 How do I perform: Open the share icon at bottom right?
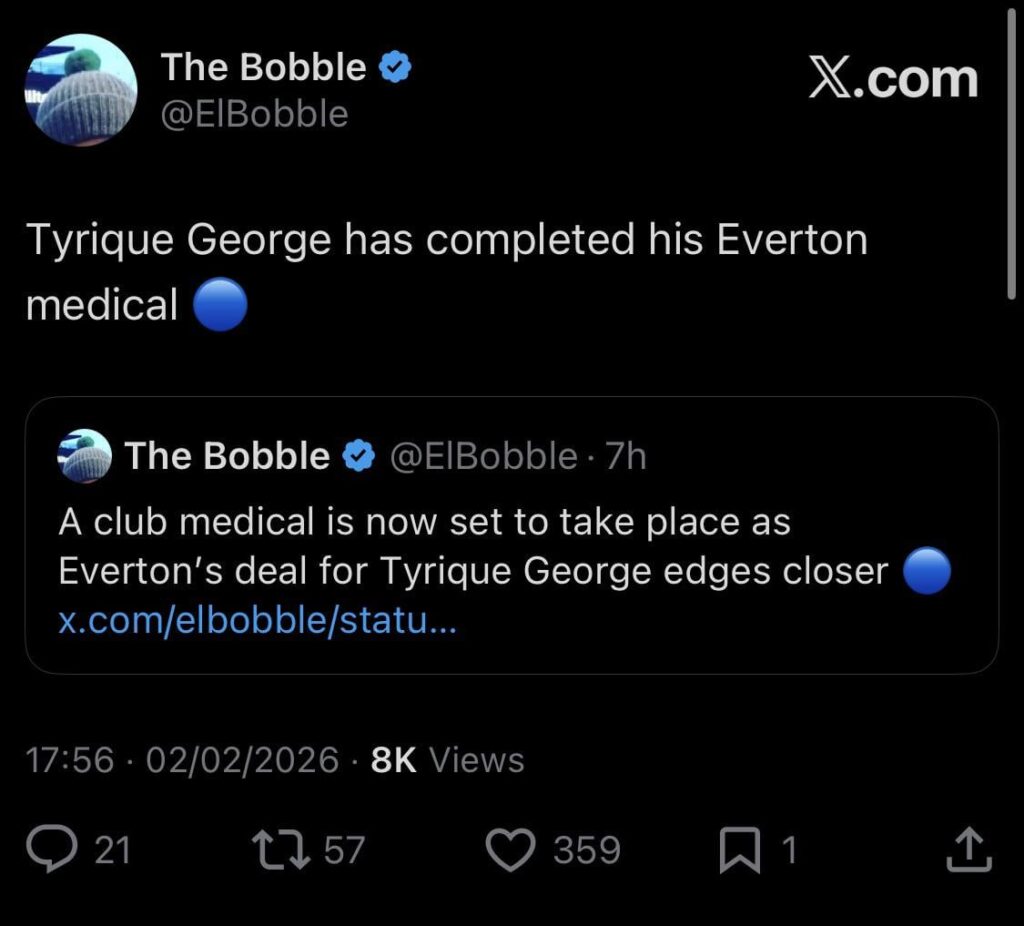[968, 849]
